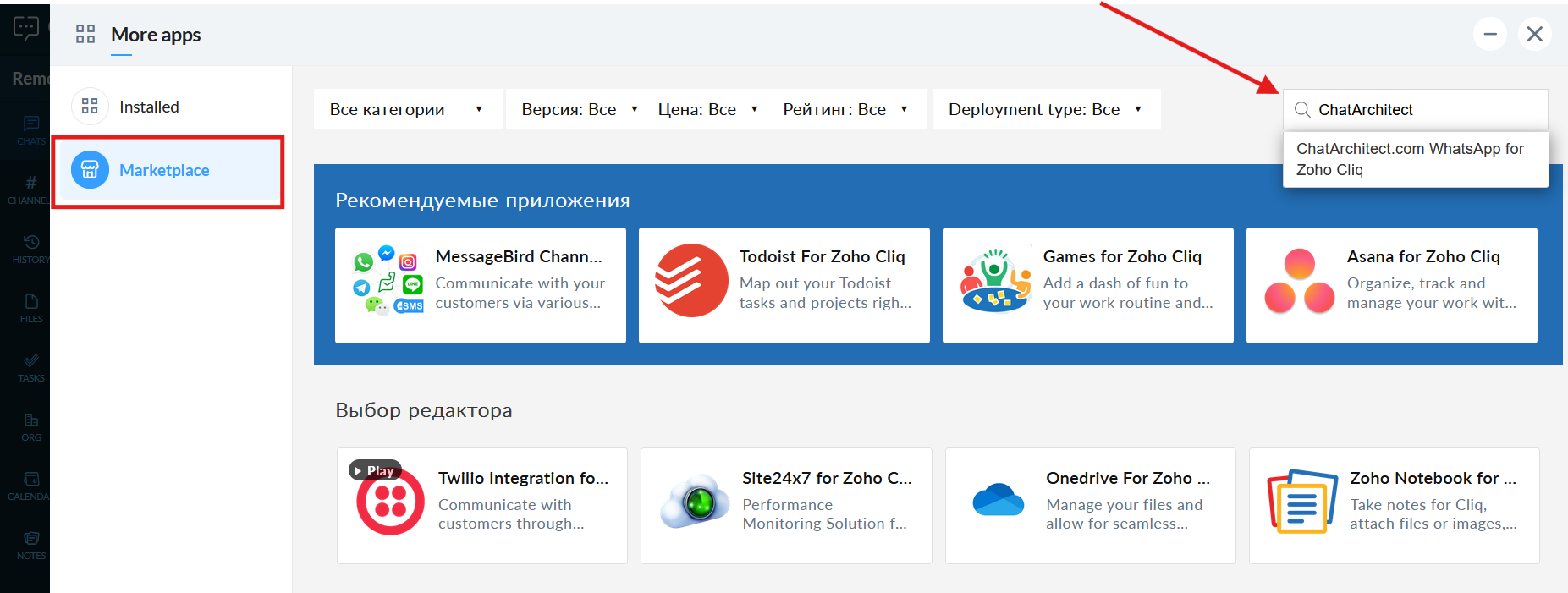Screen dimensions: 1568x593
Task: Click the search magnifier icon
Action: [x=1302, y=110]
